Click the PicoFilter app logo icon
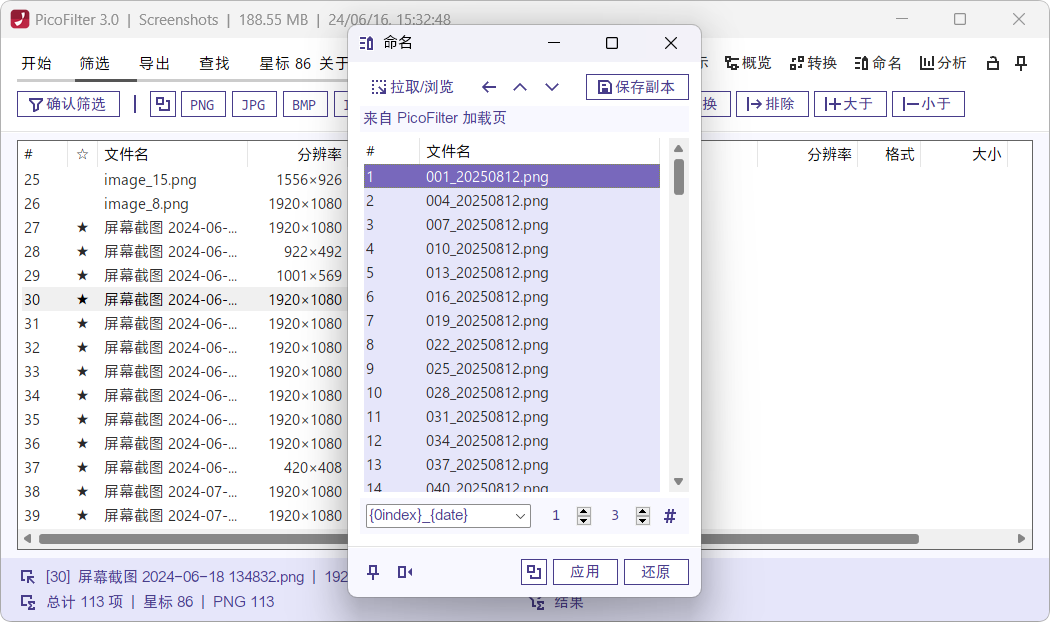Viewport: 1050px width, 622px height. 20,19
